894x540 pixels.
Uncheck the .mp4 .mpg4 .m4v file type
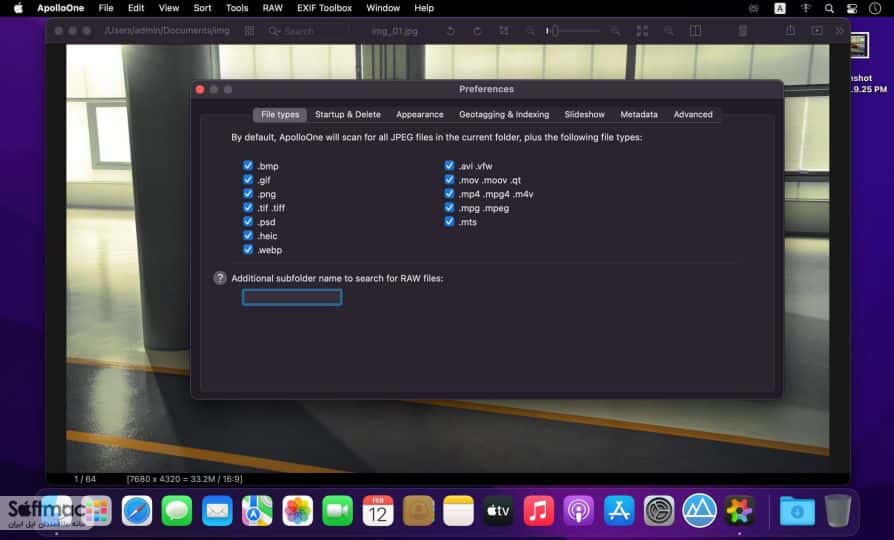tap(449, 193)
